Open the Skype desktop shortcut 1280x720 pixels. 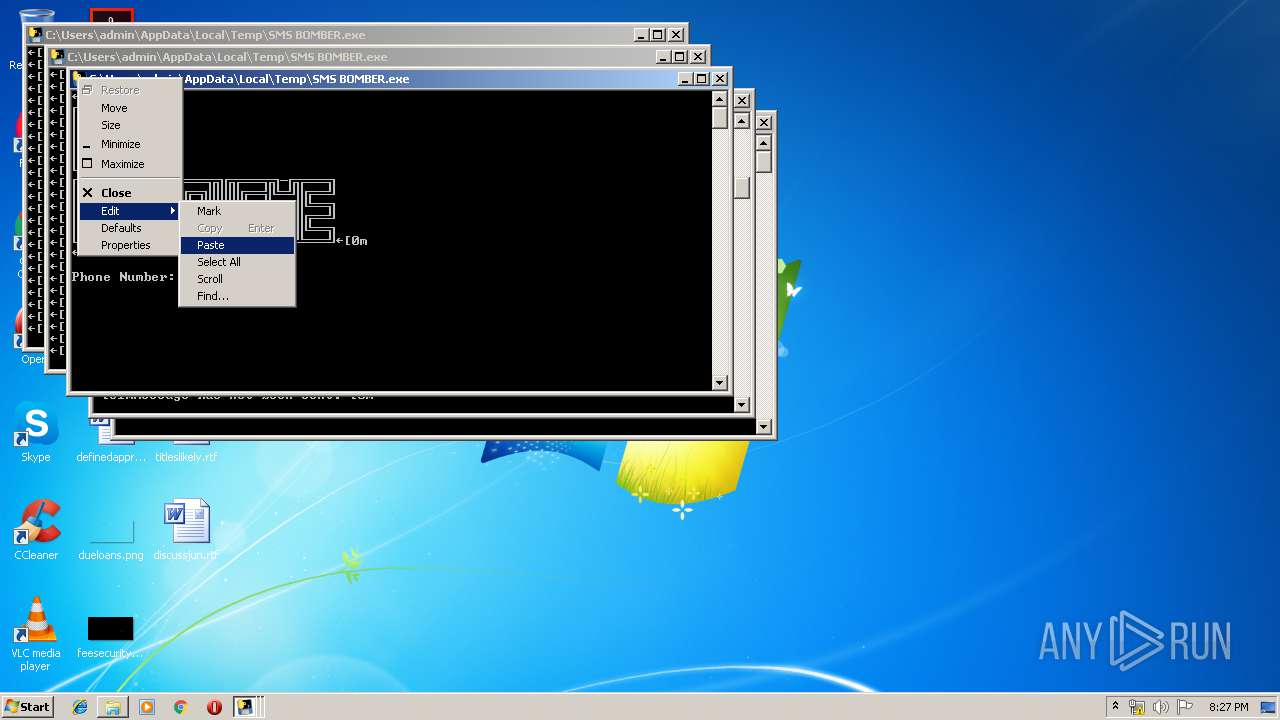coord(36,433)
